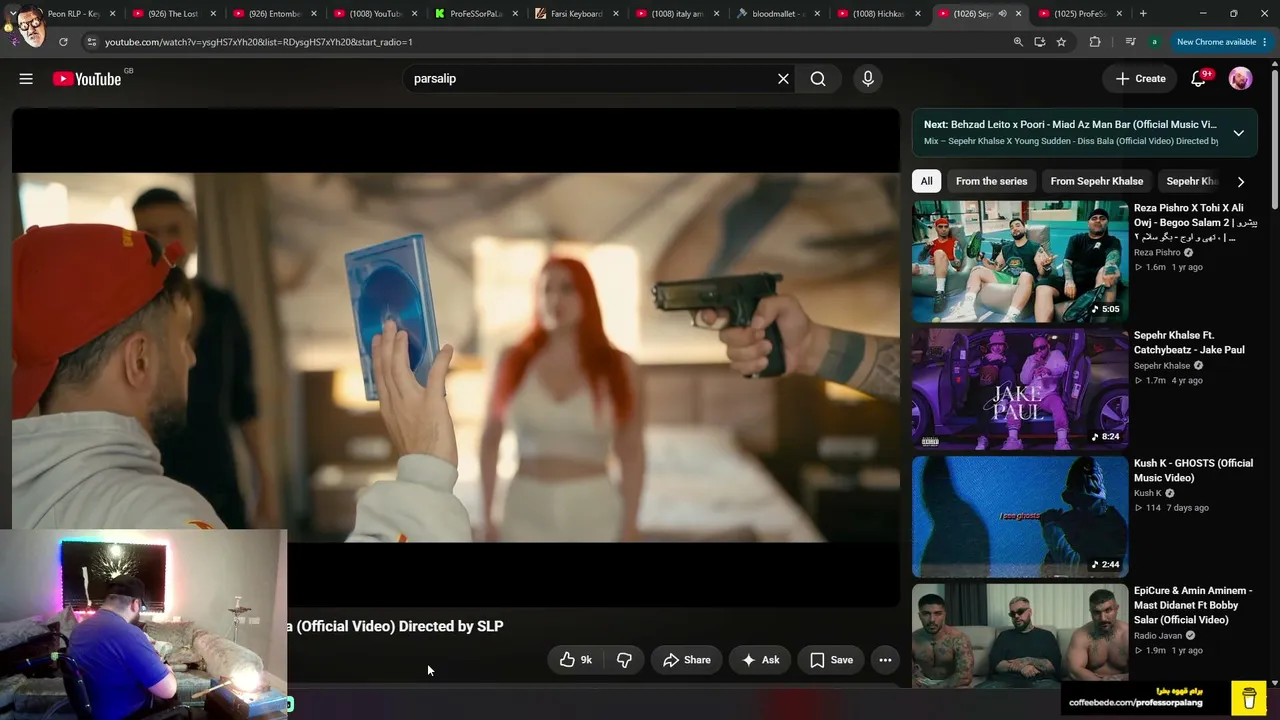Open the Mast Didanet video thumbnail
Screen dimensions: 1280x720
tap(1020, 636)
